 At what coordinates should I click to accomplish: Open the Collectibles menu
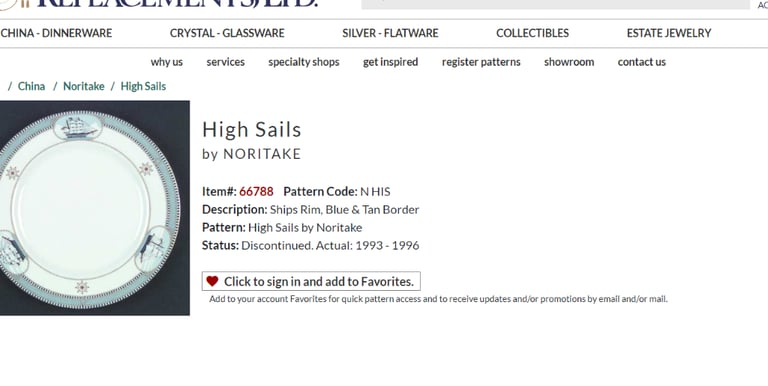(x=532, y=33)
